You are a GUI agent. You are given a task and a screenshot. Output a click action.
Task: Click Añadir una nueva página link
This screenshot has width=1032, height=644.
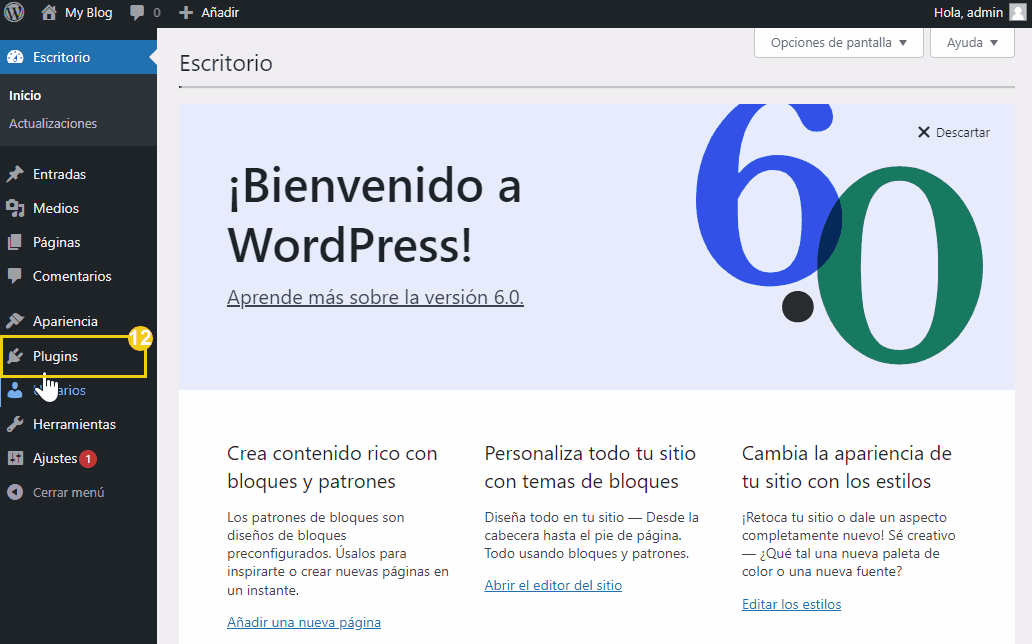[x=304, y=622]
